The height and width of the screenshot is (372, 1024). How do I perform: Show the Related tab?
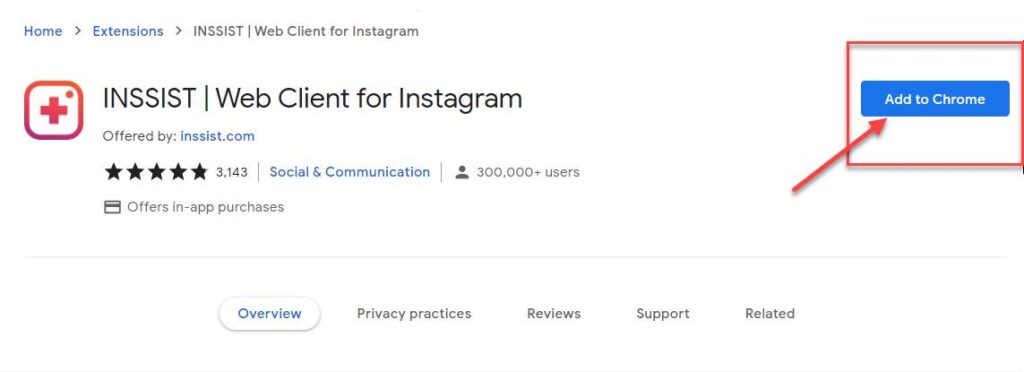[x=770, y=313]
